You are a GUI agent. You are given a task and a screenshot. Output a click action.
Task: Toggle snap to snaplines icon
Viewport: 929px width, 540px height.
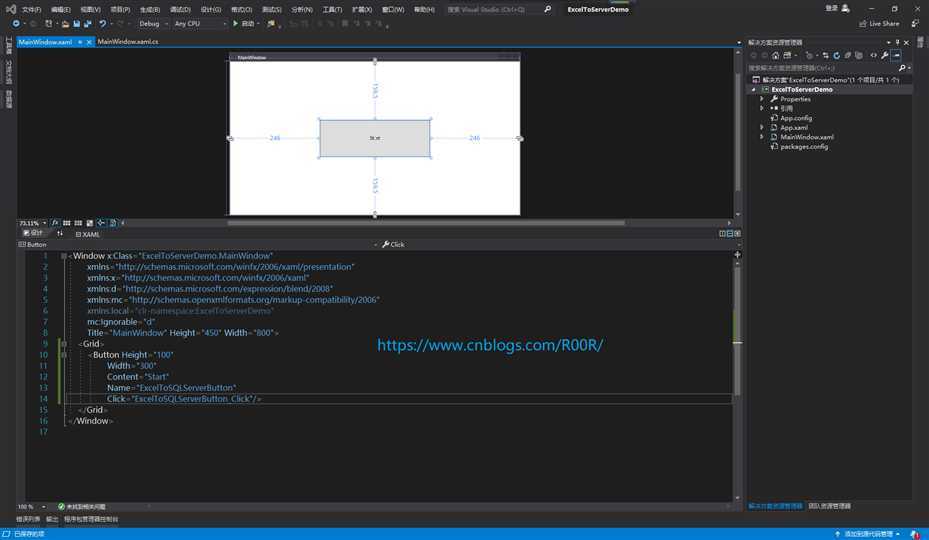101,223
